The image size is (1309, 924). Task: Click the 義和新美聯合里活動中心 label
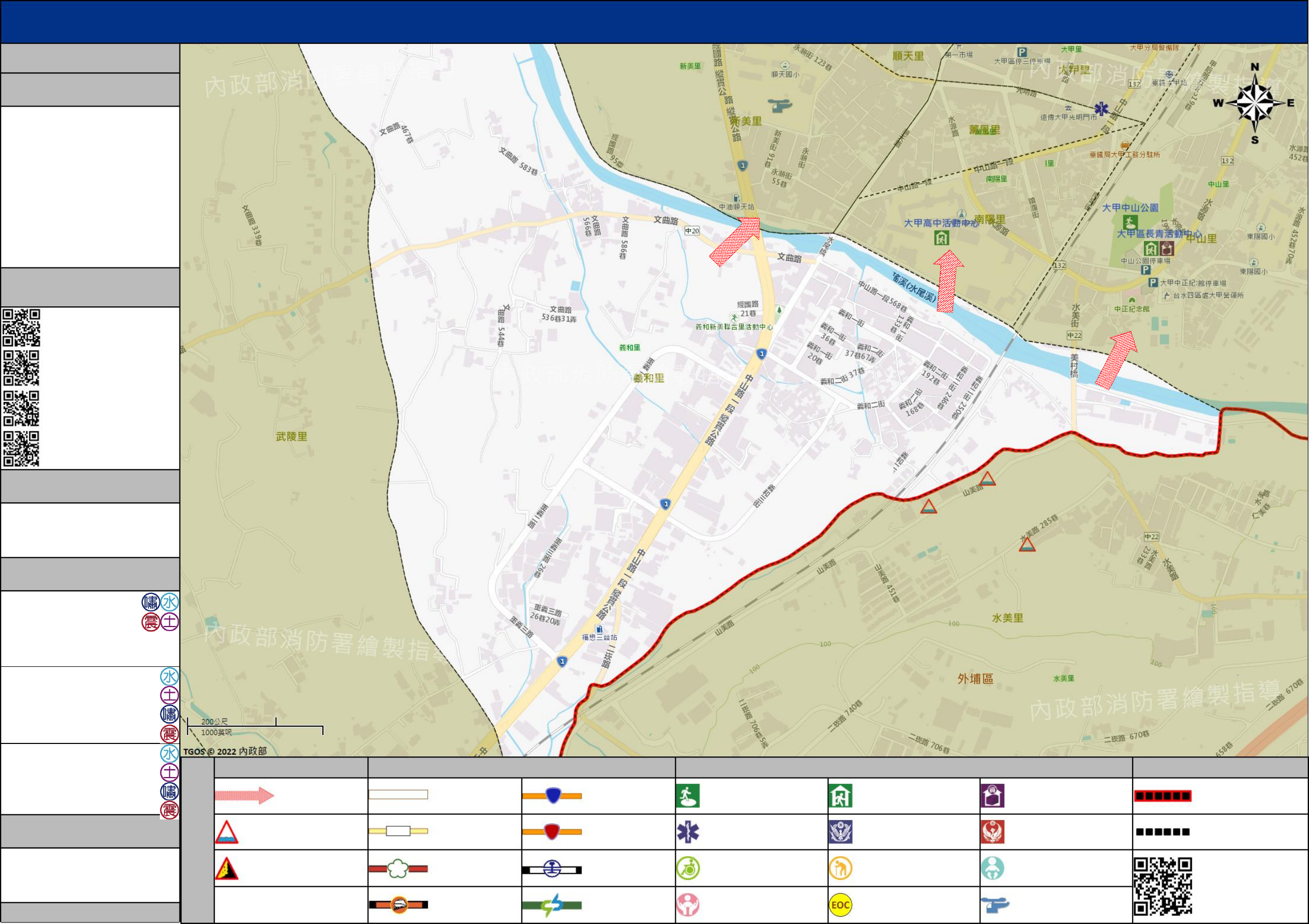point(734,327)
